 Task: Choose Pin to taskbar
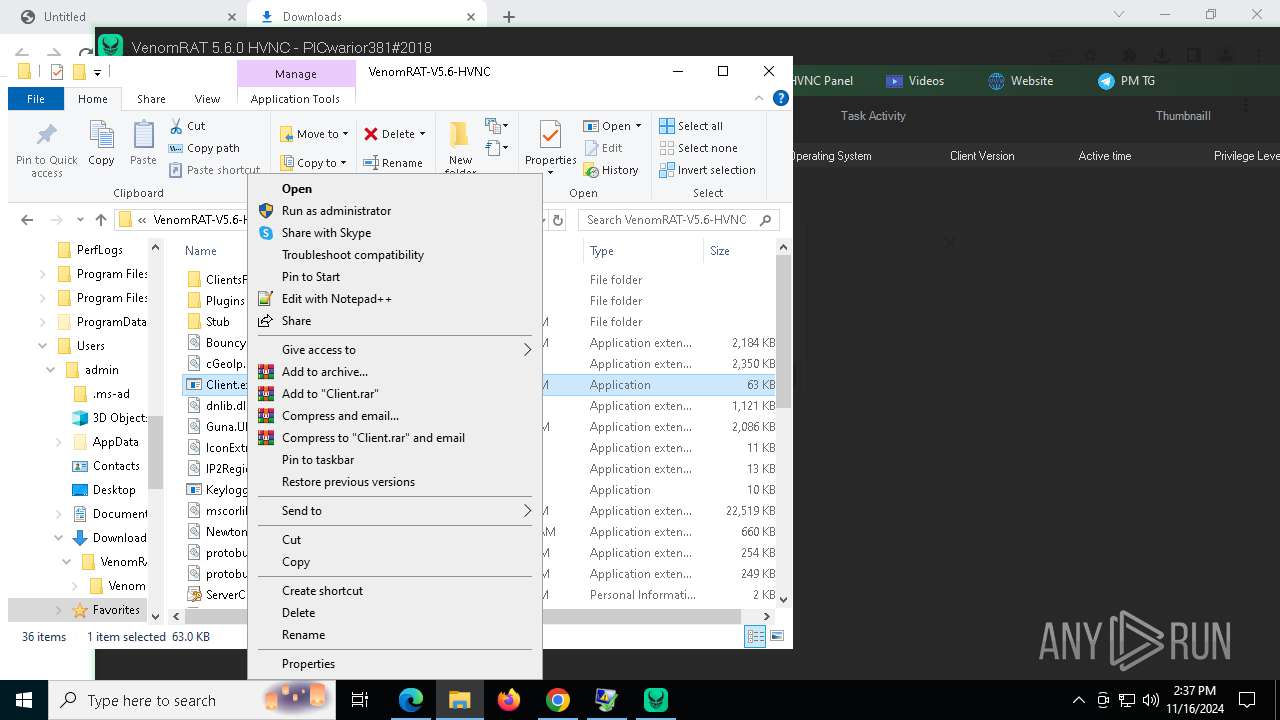395,460
